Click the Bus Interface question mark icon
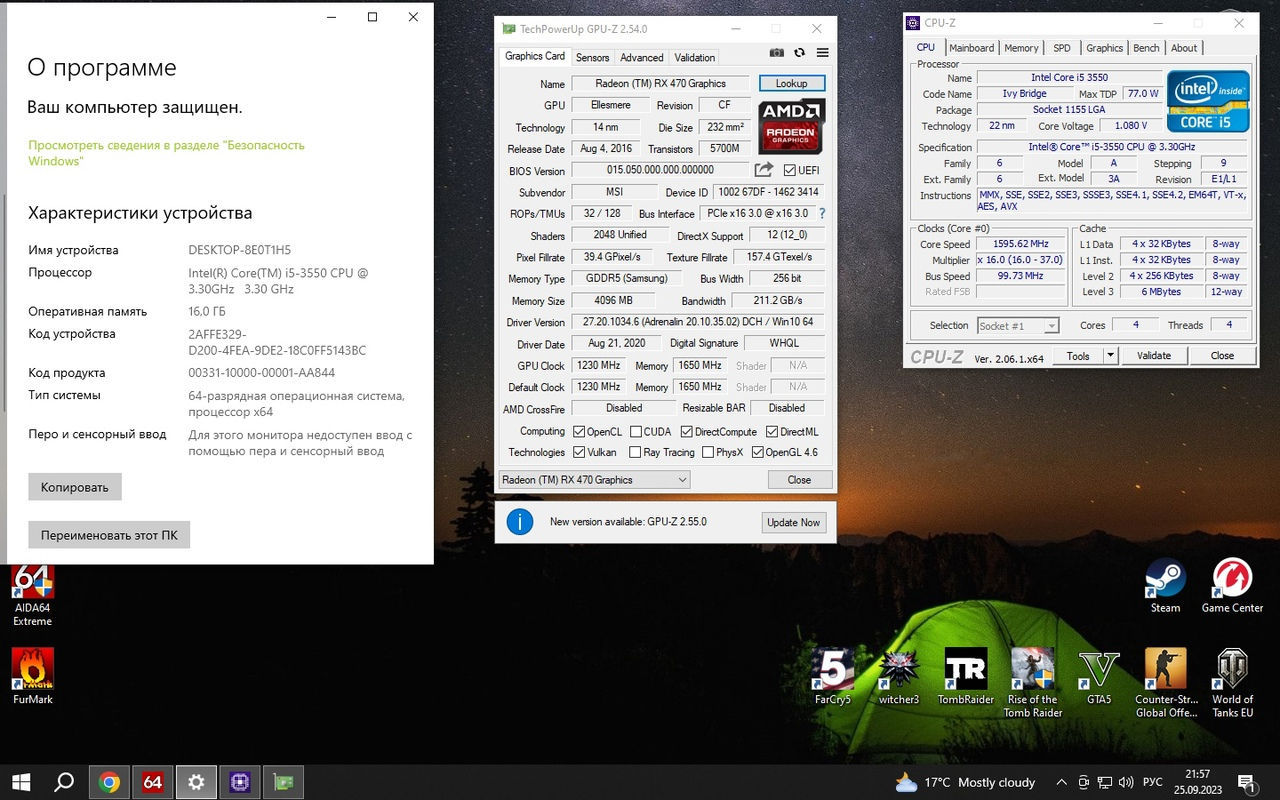 click(822, 213)
